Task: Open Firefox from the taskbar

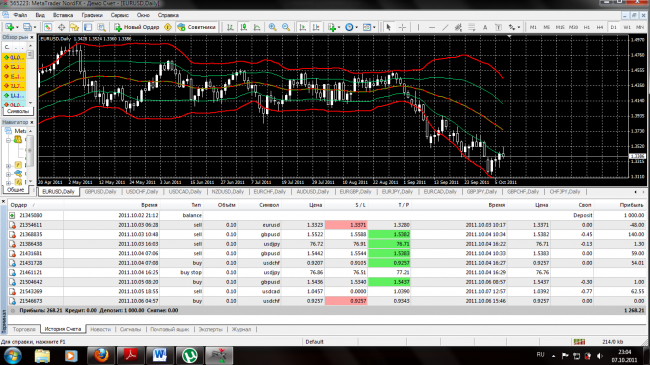Action: pos(101,355)
